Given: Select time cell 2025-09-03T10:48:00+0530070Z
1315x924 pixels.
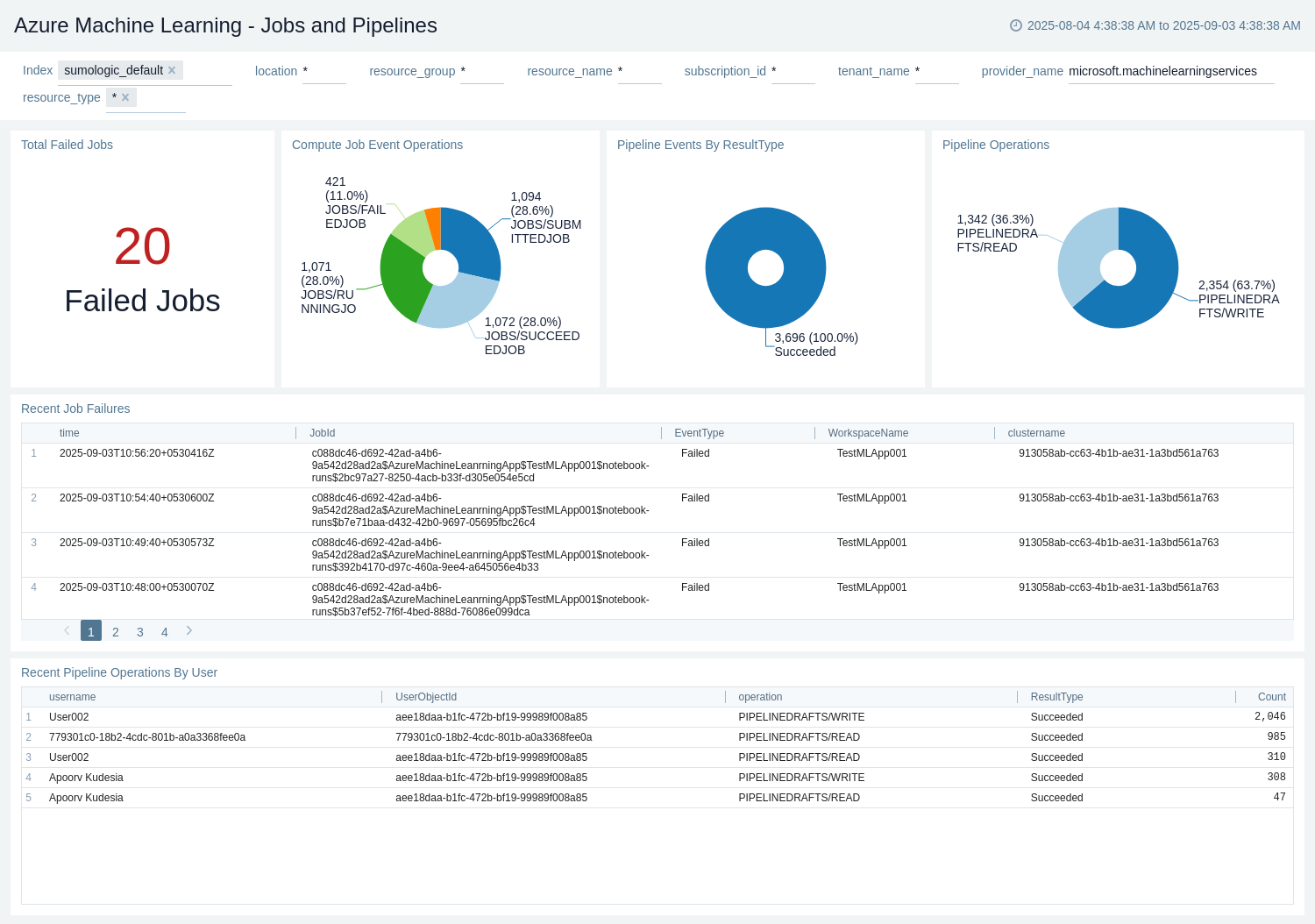Looking at the screenshot, I should [137, 587].
